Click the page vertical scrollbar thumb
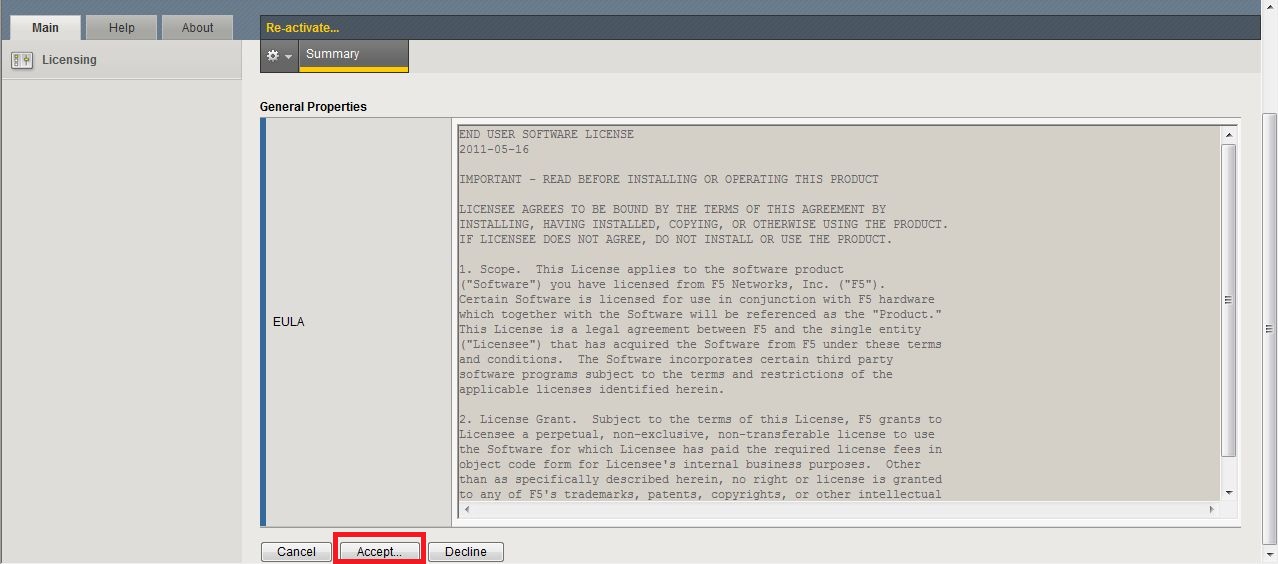 tap(1270, 328)
